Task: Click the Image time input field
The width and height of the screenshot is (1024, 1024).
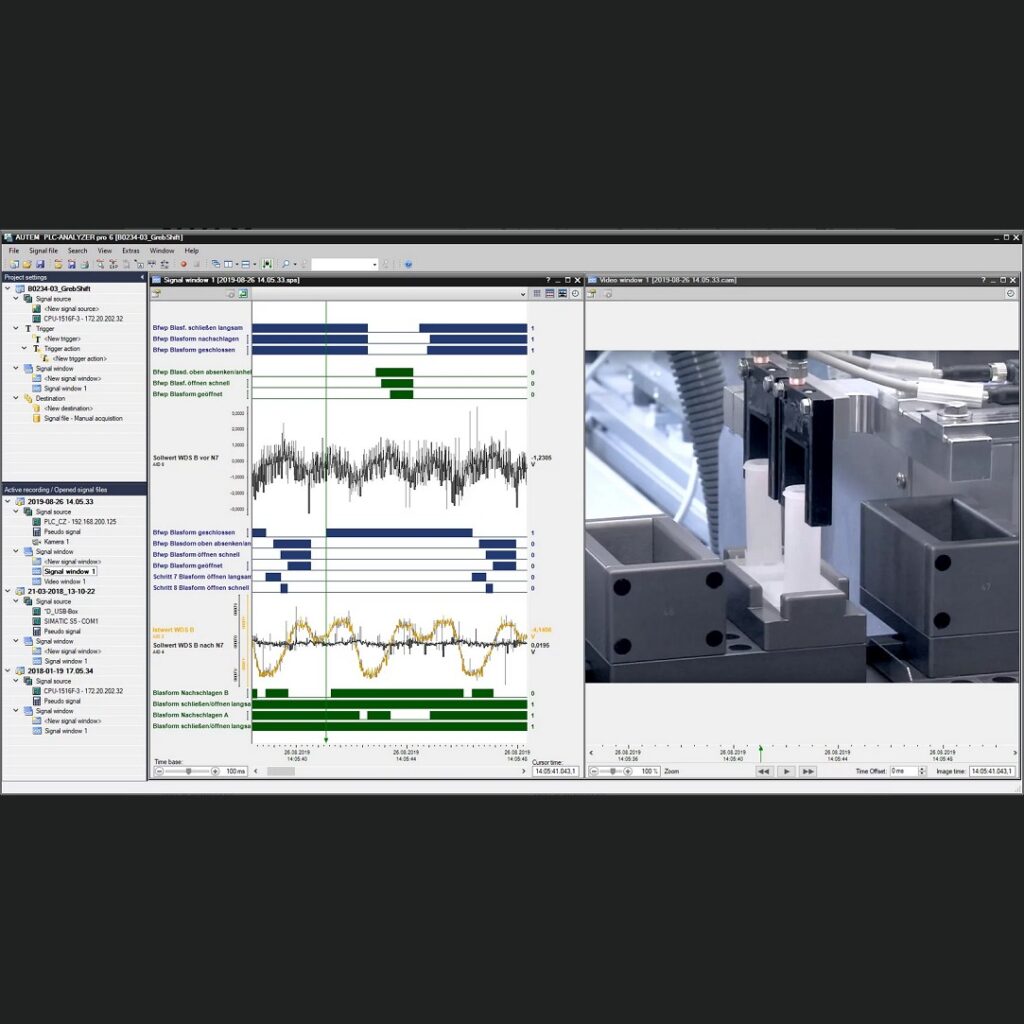Action: tap(992, 771)
